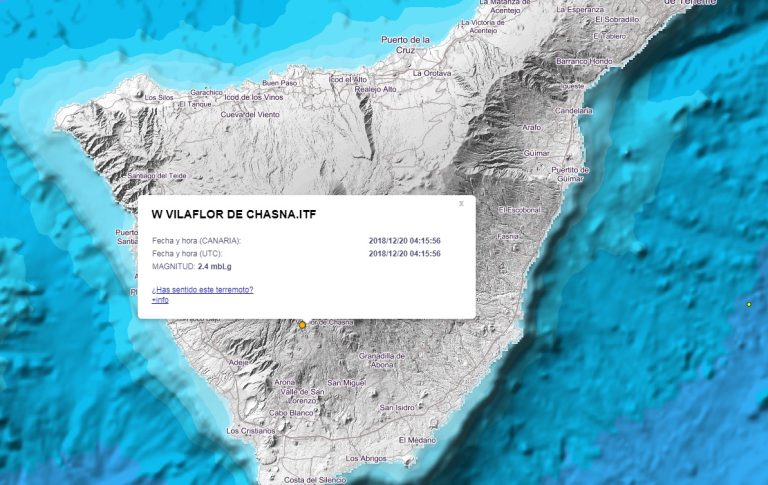Click the 'El Tablero' map label
Screen dimensions: 768x485
tap(609, 36)
